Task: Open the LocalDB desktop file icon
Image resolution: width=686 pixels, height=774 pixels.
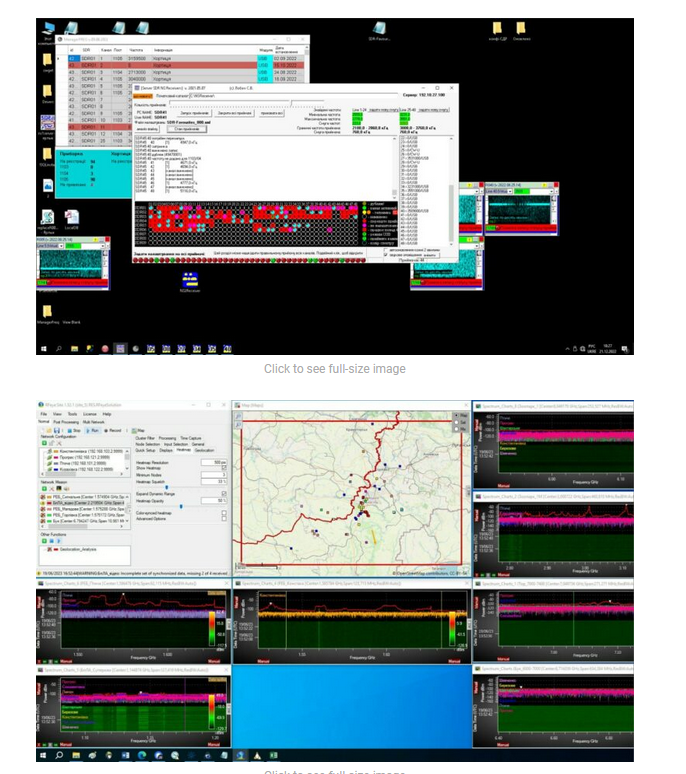Action: tap(72, 218)
